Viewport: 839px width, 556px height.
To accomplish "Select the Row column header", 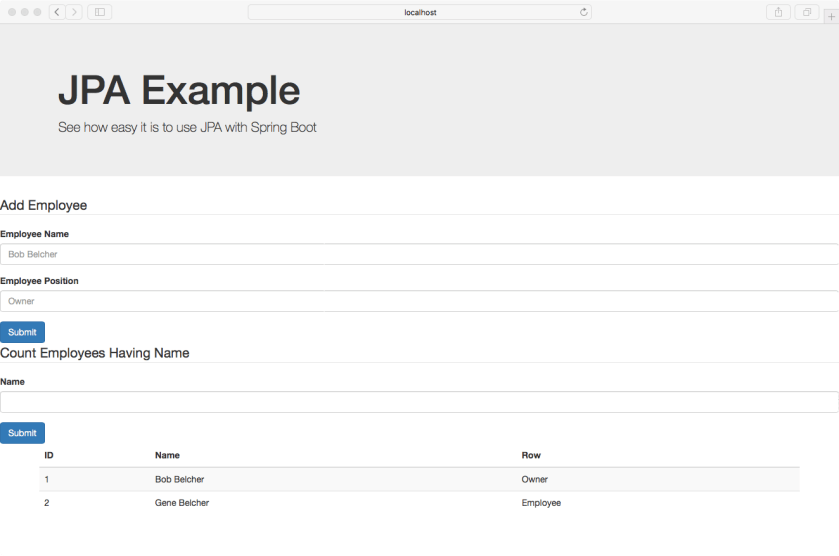I will (x=531, y=455).
